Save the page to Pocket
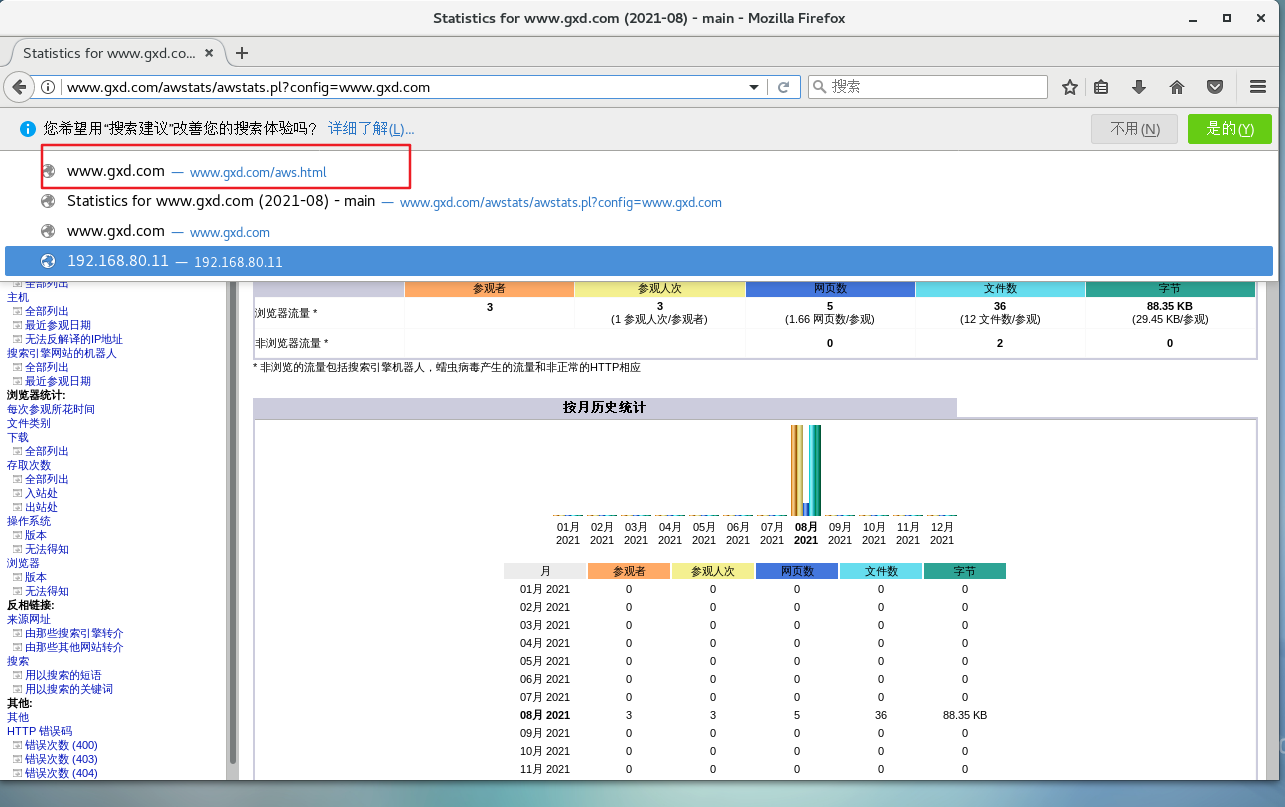Screen dimensions: 1285x807 [1215, 87]
